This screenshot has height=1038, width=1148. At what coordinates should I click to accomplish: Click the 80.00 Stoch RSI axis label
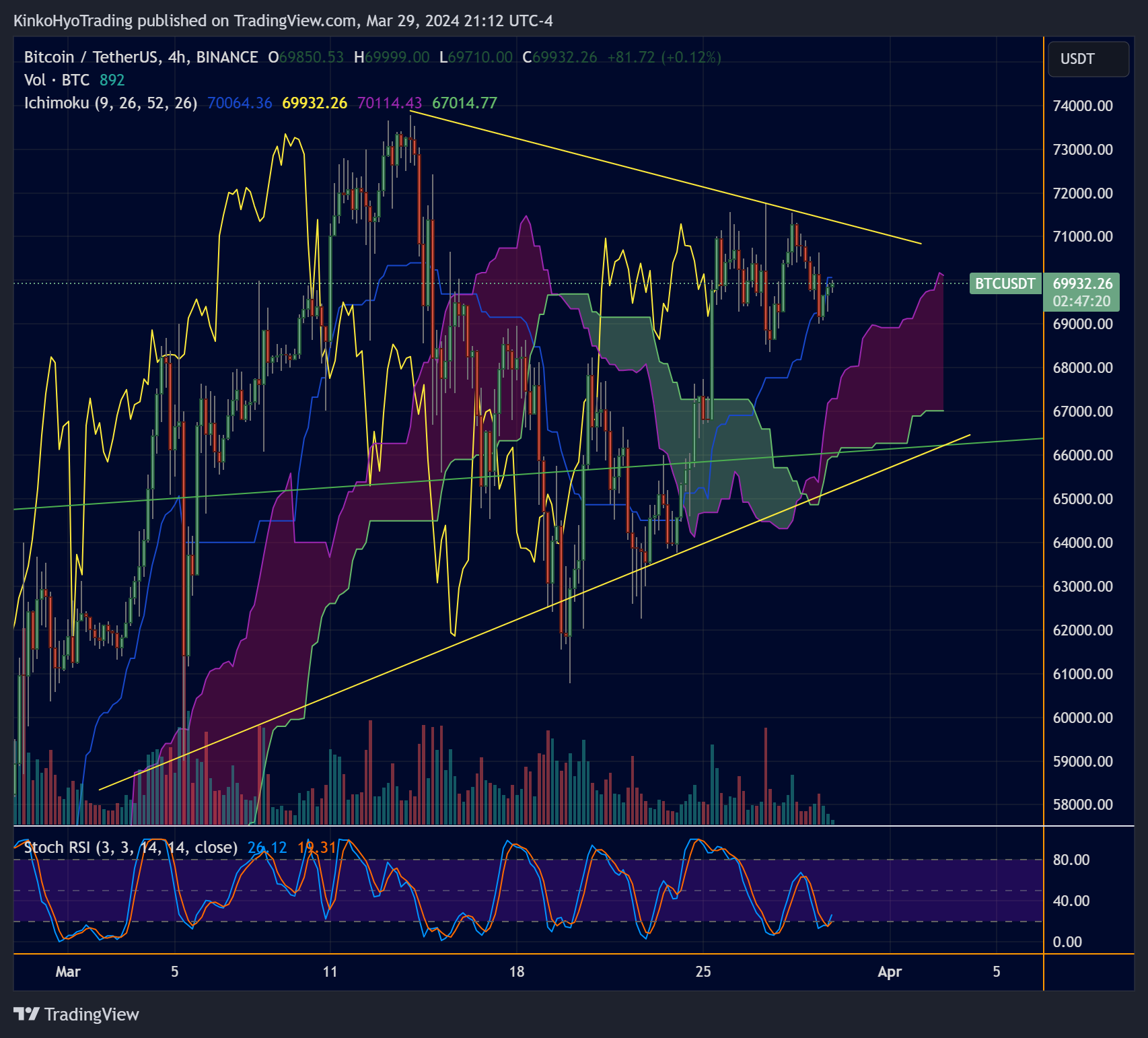coord(1071,860)
